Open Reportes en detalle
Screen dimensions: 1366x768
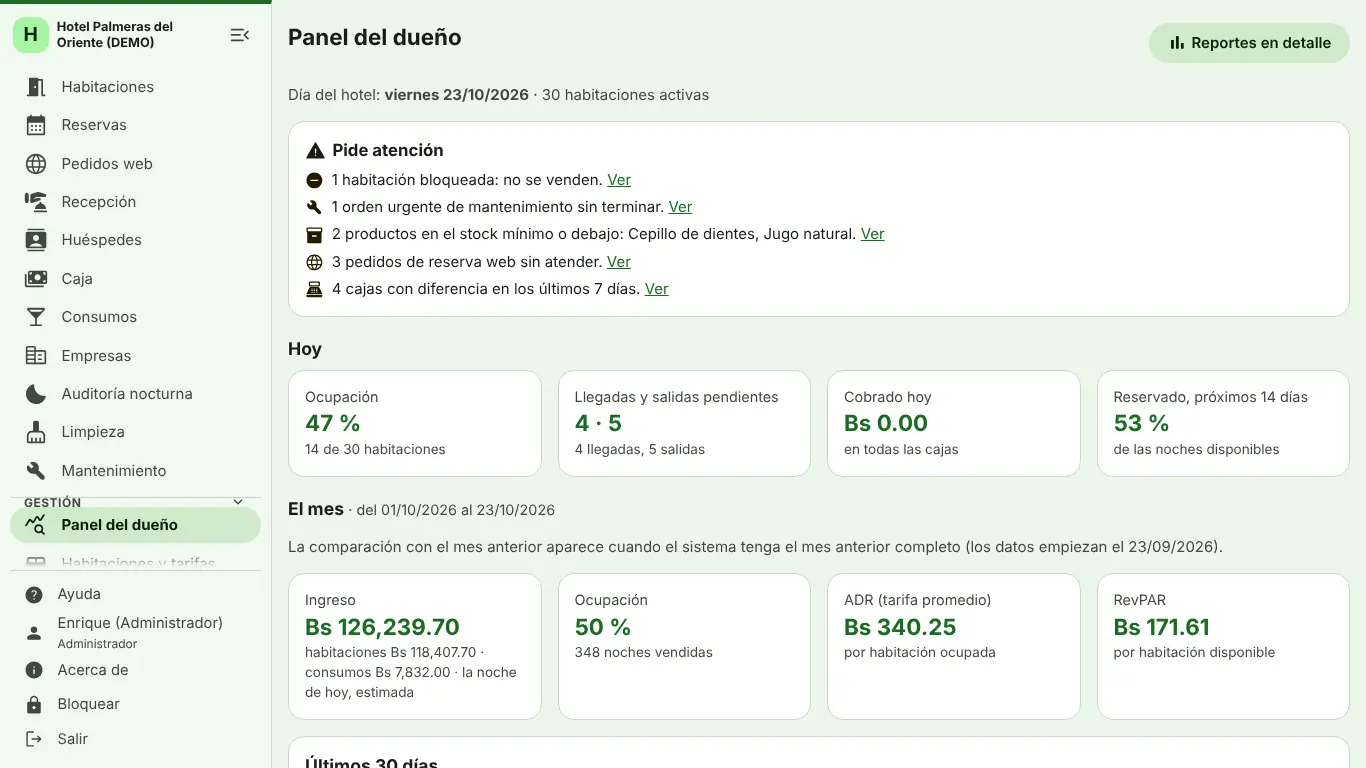coord(1249,43)
